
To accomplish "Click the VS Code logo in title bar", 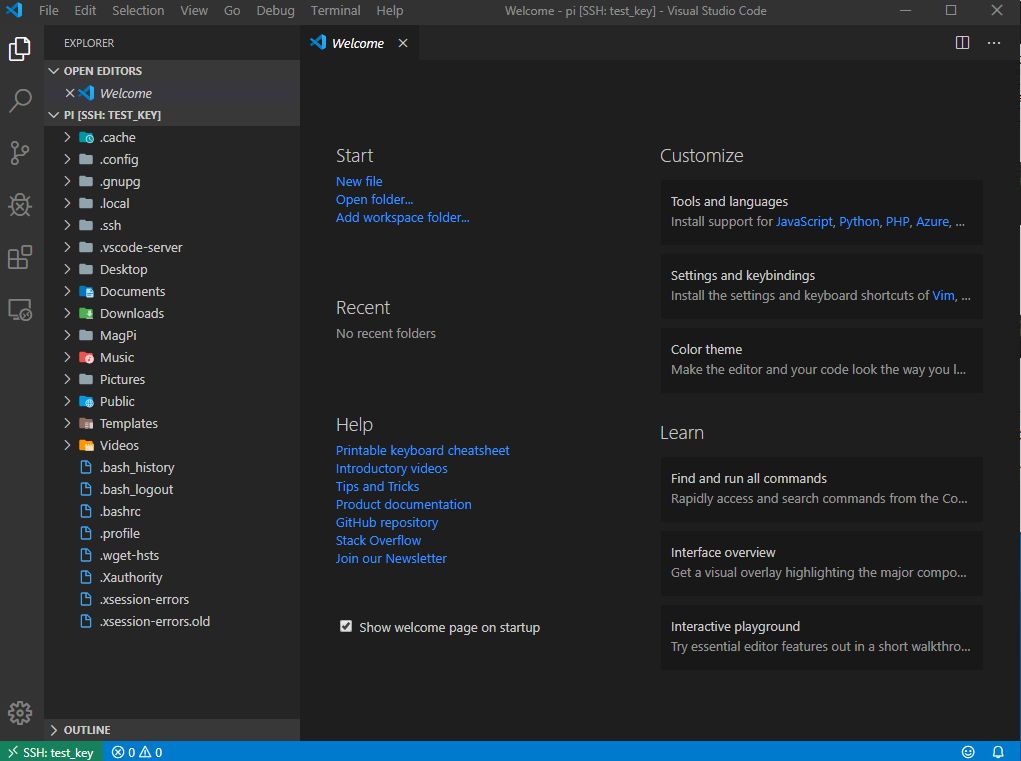I will [14, 10].
